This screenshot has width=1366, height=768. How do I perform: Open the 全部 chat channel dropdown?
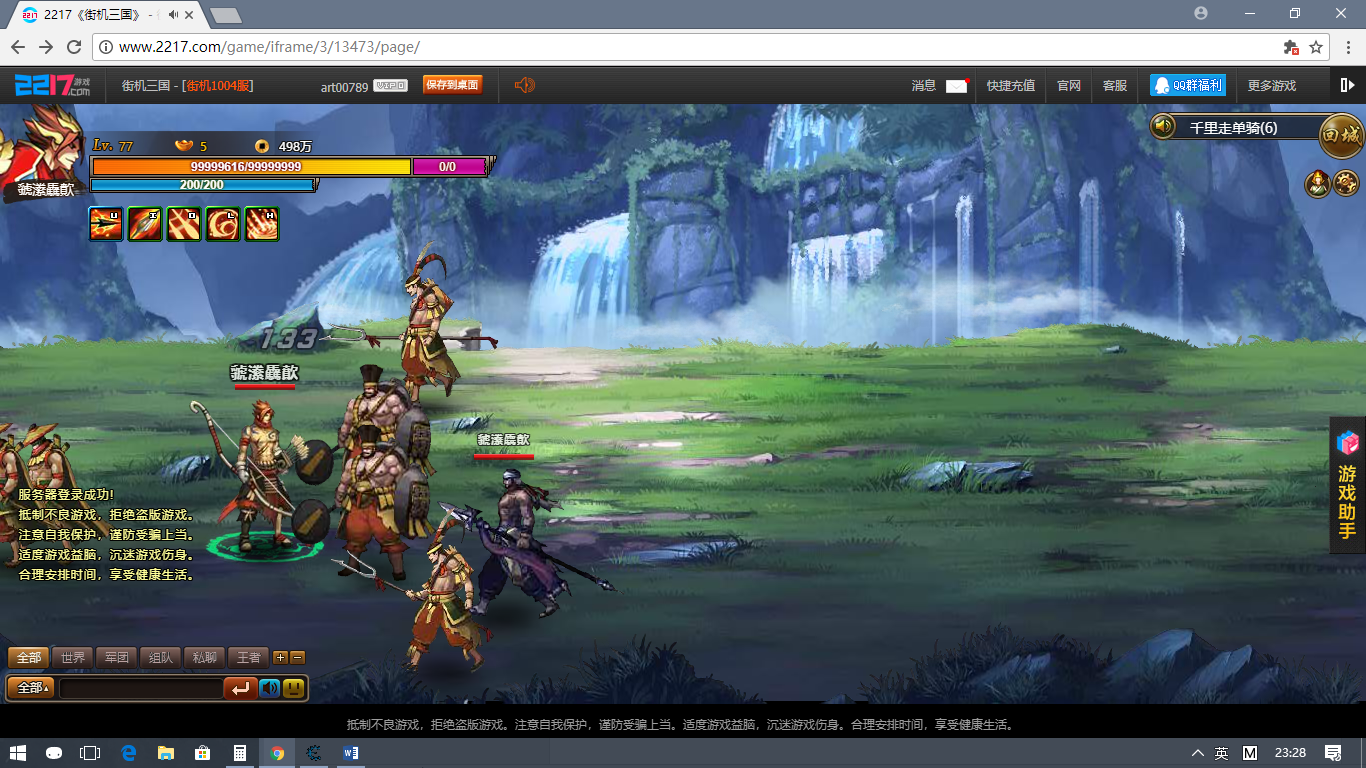31,688
